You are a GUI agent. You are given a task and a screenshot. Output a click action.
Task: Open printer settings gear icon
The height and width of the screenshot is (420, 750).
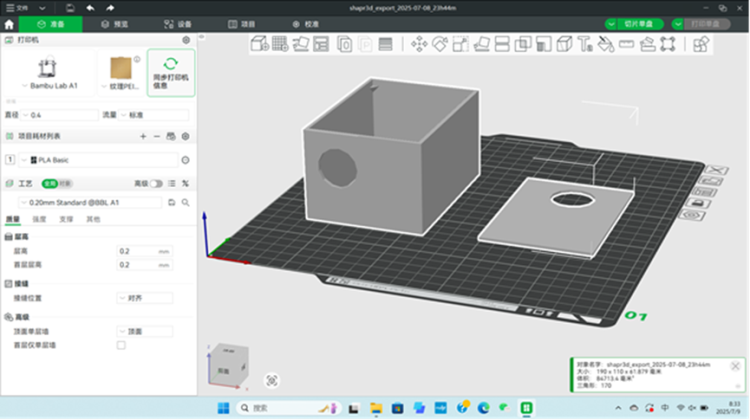pos(186,40)
